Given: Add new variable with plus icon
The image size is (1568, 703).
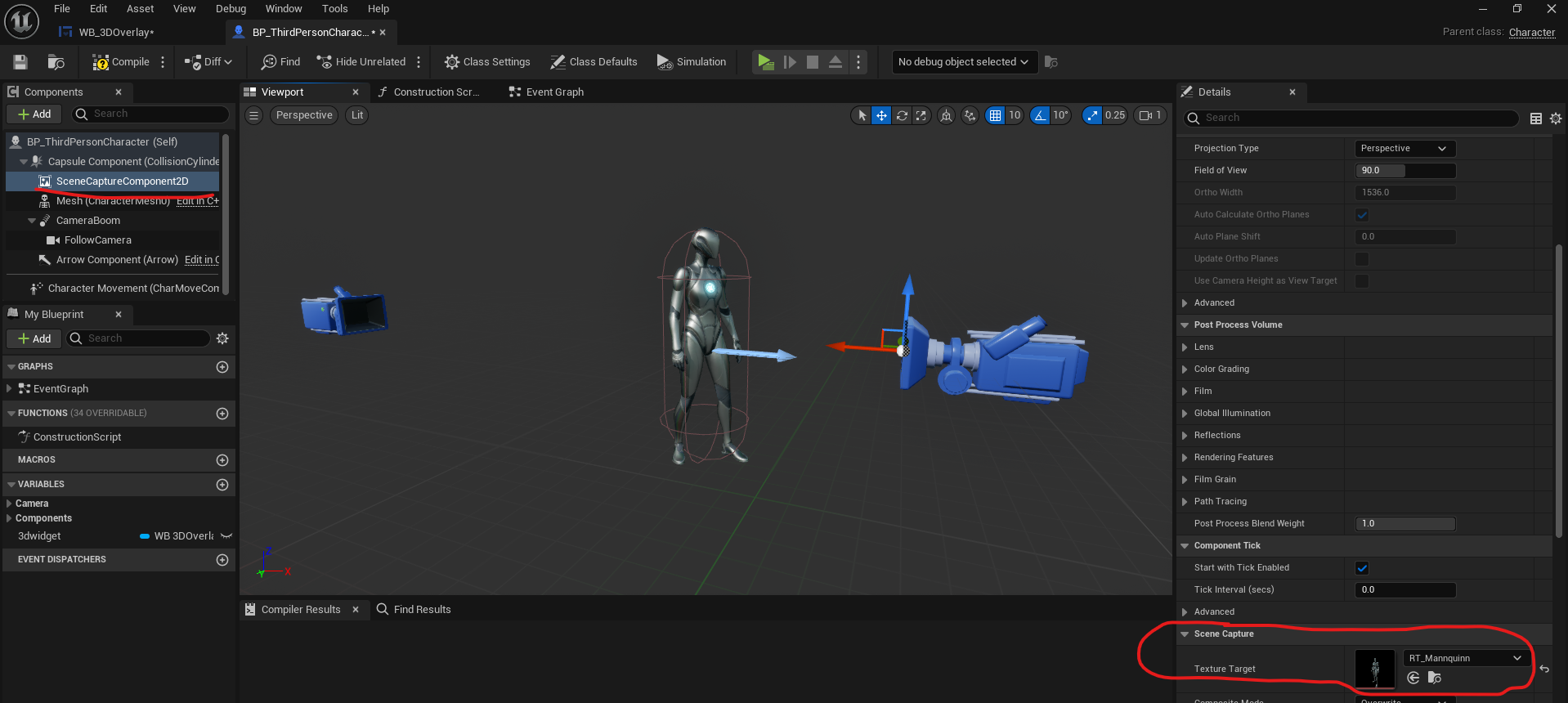Looking at the screenshot, I should point(222,485).
